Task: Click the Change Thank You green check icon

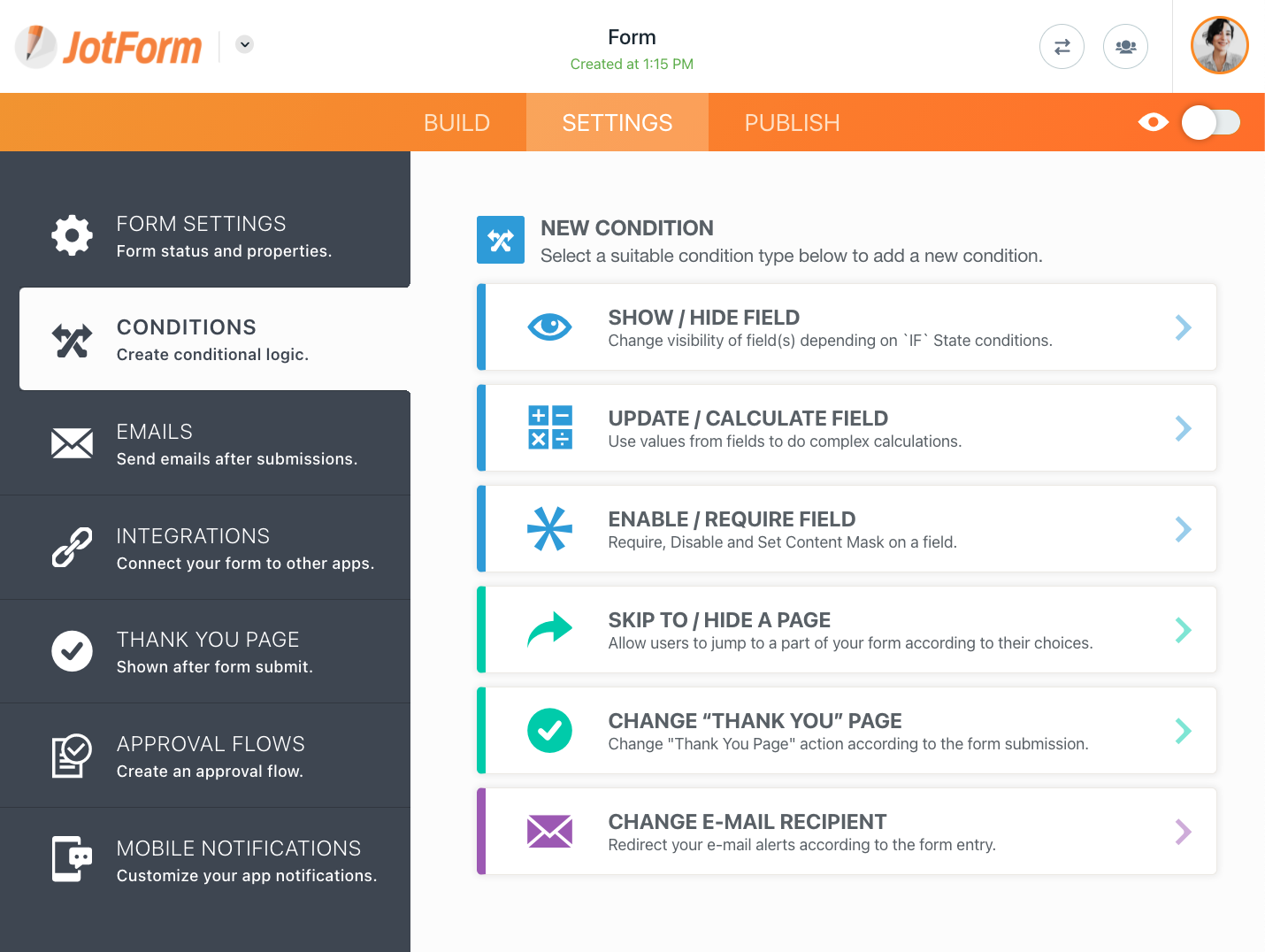Action: [549, 731]
